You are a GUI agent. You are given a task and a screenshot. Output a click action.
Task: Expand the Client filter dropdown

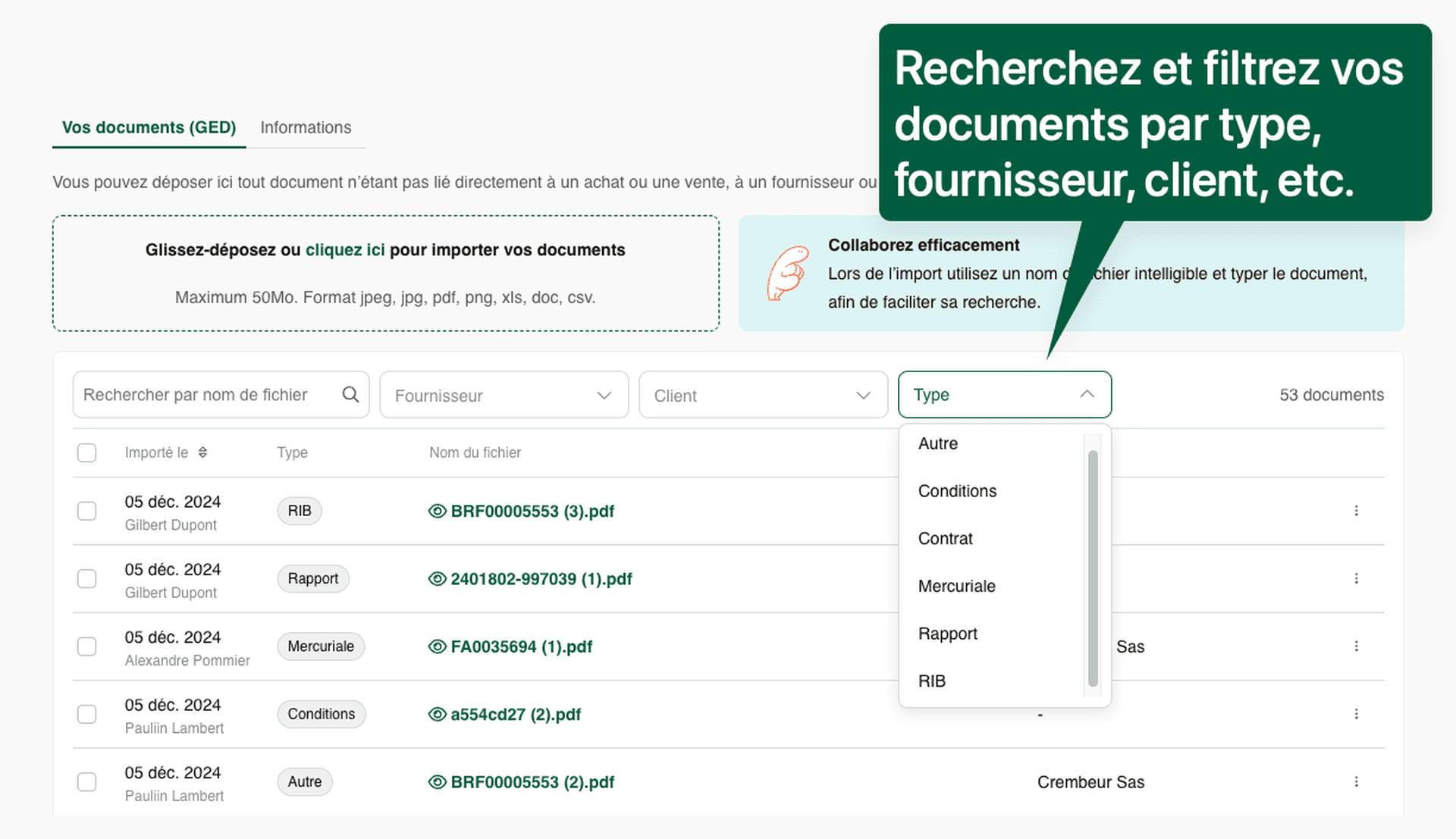pos(762,394)
